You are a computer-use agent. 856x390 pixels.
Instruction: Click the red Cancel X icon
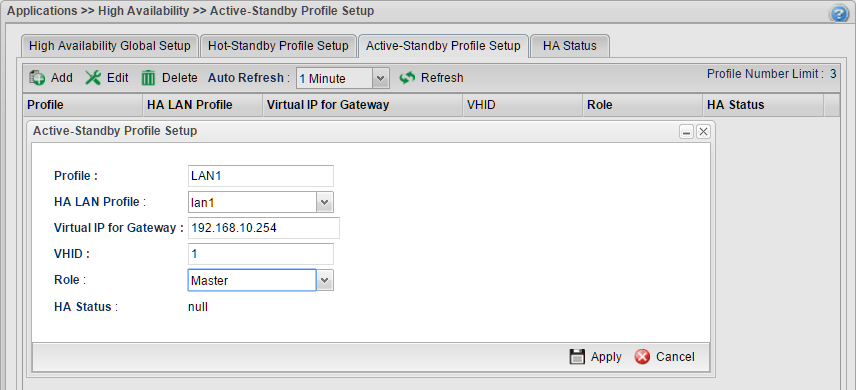click(643, 357)
